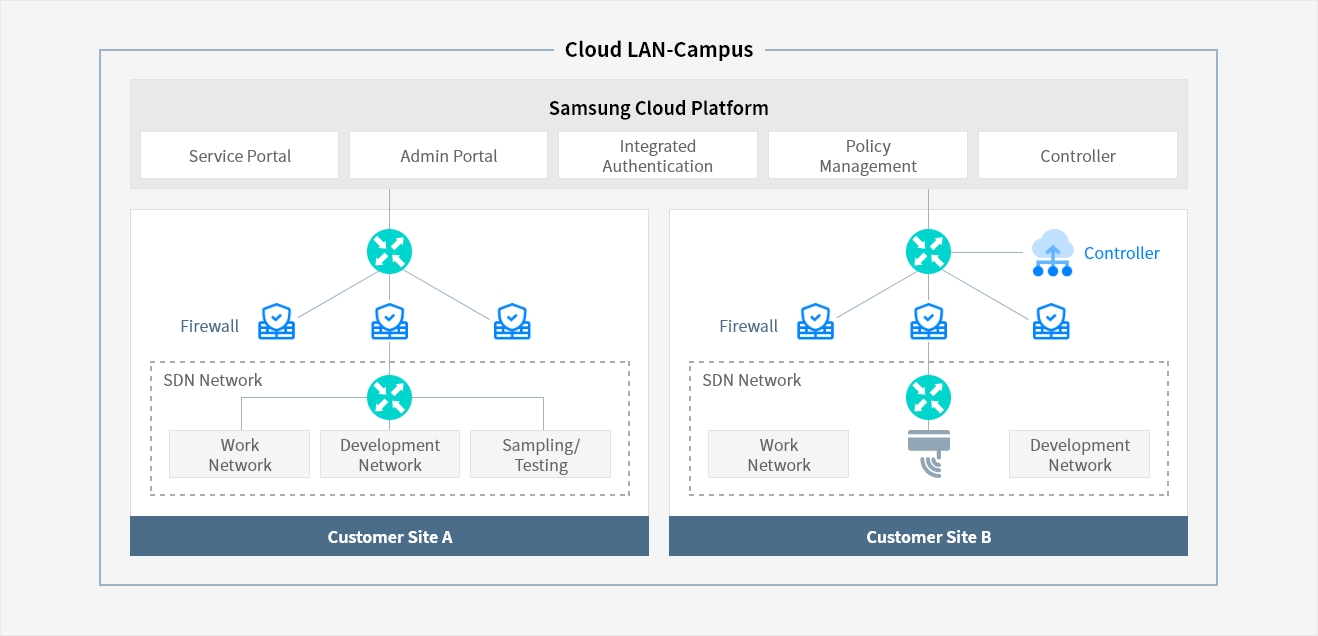Select Work Network in Customer Site B
Screen dimensions: 1318x636
(x=778, y=455)
